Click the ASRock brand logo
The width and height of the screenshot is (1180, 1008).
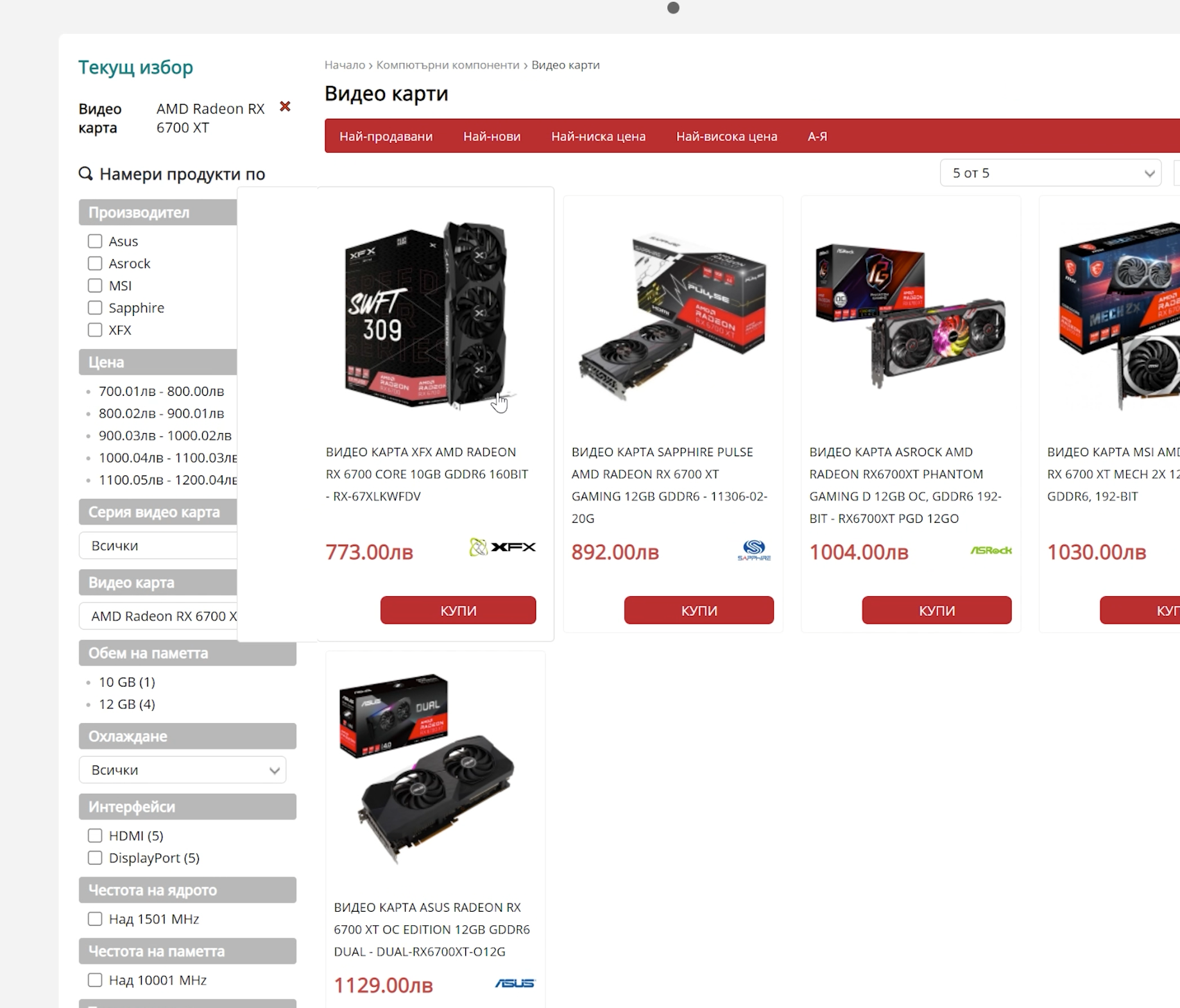991,551
